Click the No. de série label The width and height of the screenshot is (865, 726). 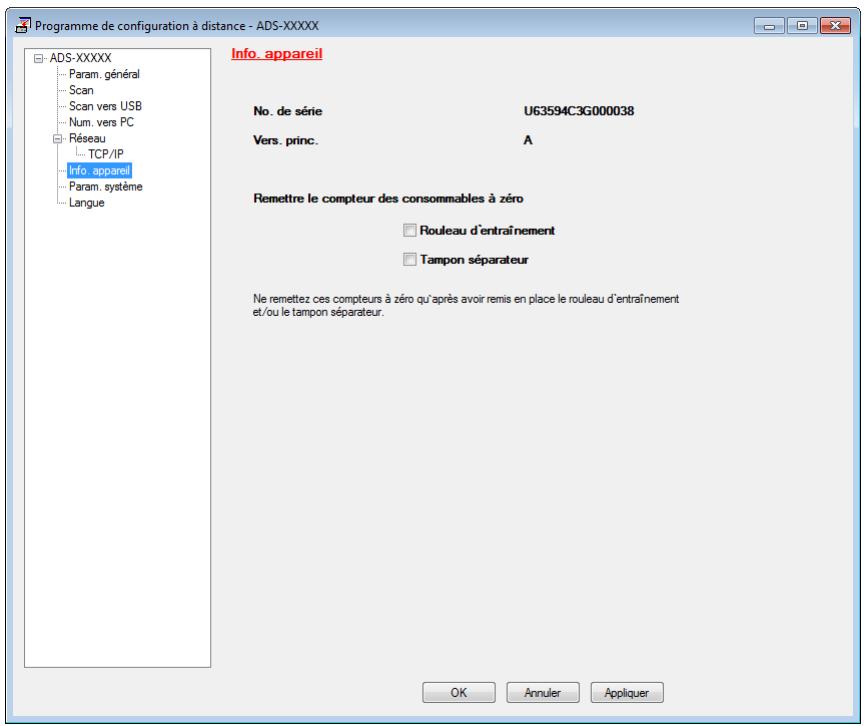pyautogui.click(x=287, y=111)
